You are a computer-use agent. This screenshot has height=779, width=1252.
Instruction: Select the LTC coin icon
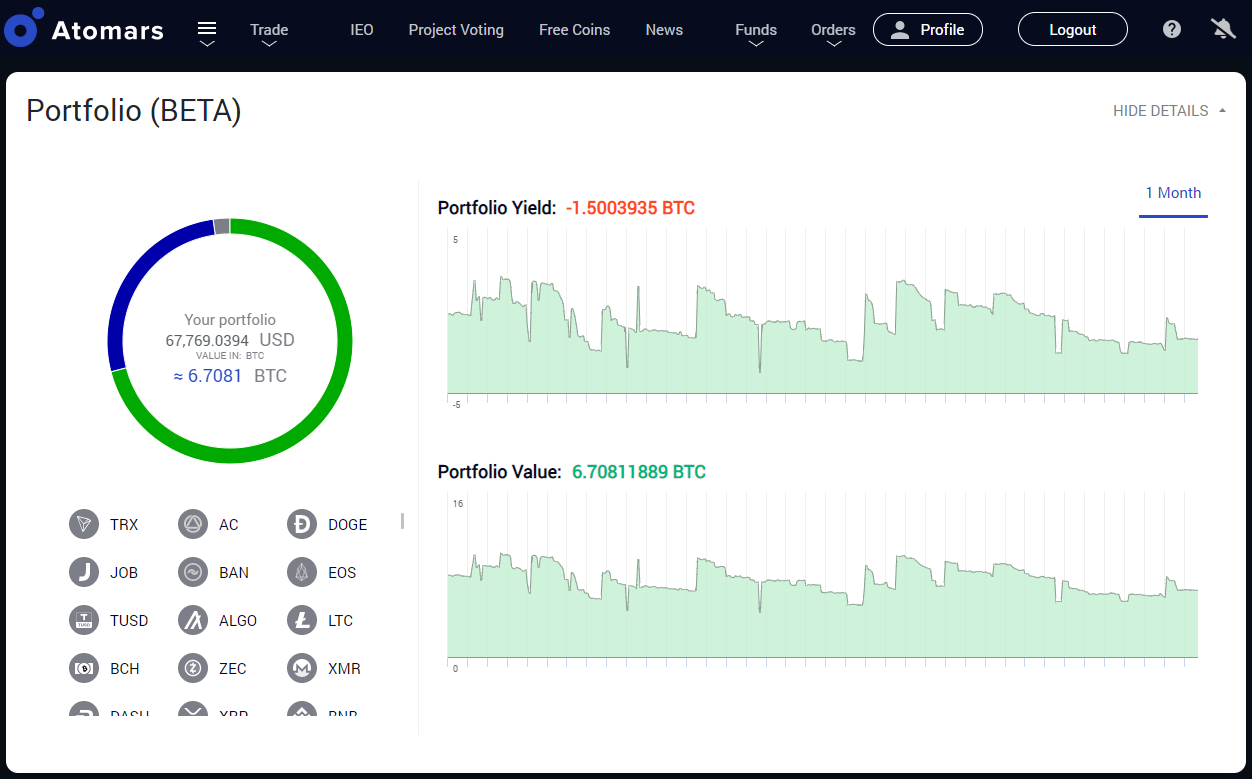point(302,620)
